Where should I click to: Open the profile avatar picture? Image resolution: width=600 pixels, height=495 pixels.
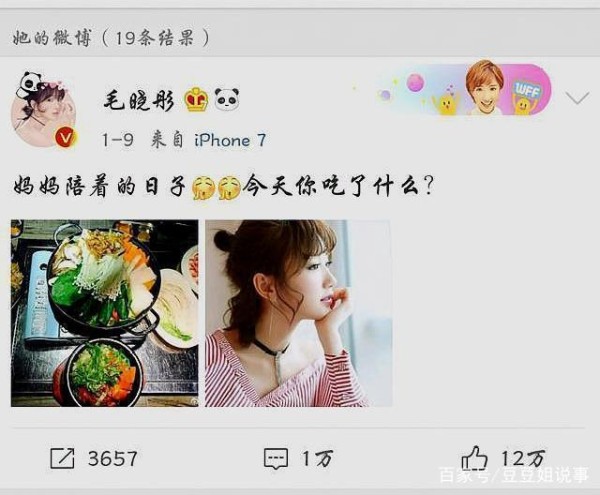tap(45, 111)
